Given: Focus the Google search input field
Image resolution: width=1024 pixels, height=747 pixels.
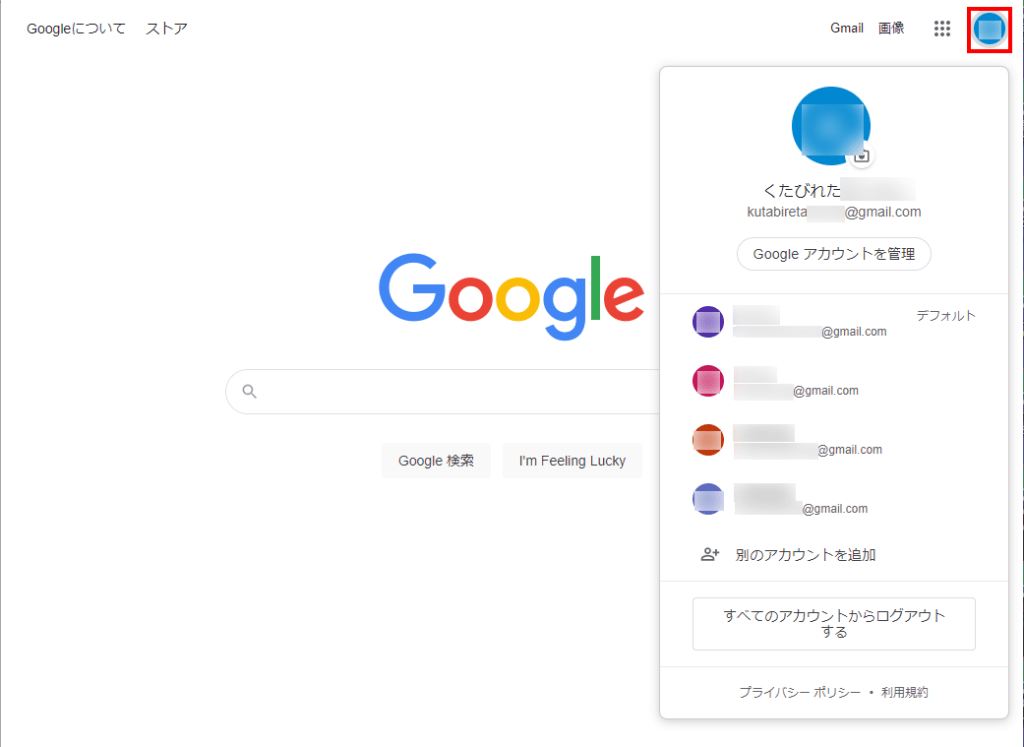Looking at the screenshot, I should click(457, 392).
